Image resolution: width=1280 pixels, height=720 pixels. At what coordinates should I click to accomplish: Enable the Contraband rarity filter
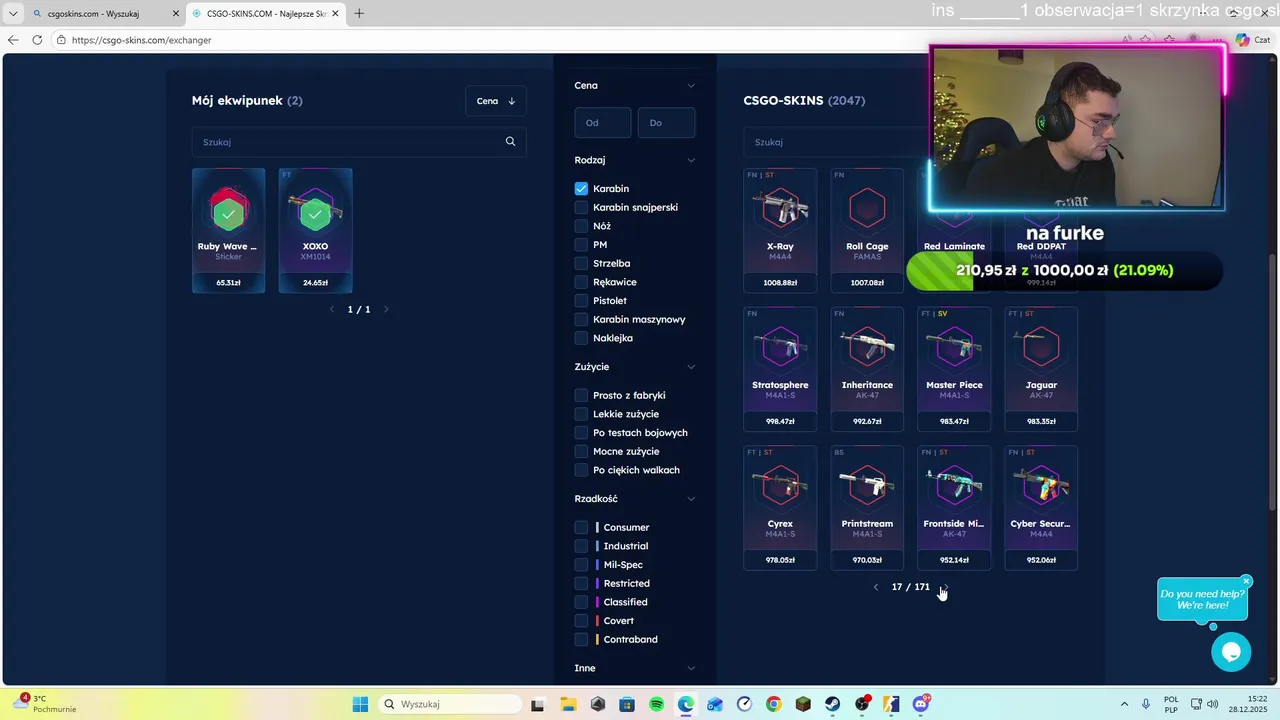[x=581, y=639]
